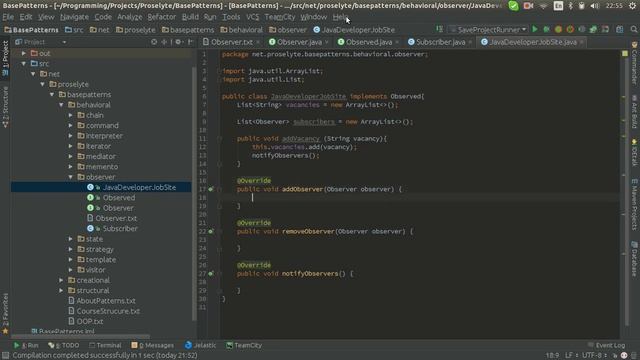
Task: Open the Commander side panel
Action: 634,62
